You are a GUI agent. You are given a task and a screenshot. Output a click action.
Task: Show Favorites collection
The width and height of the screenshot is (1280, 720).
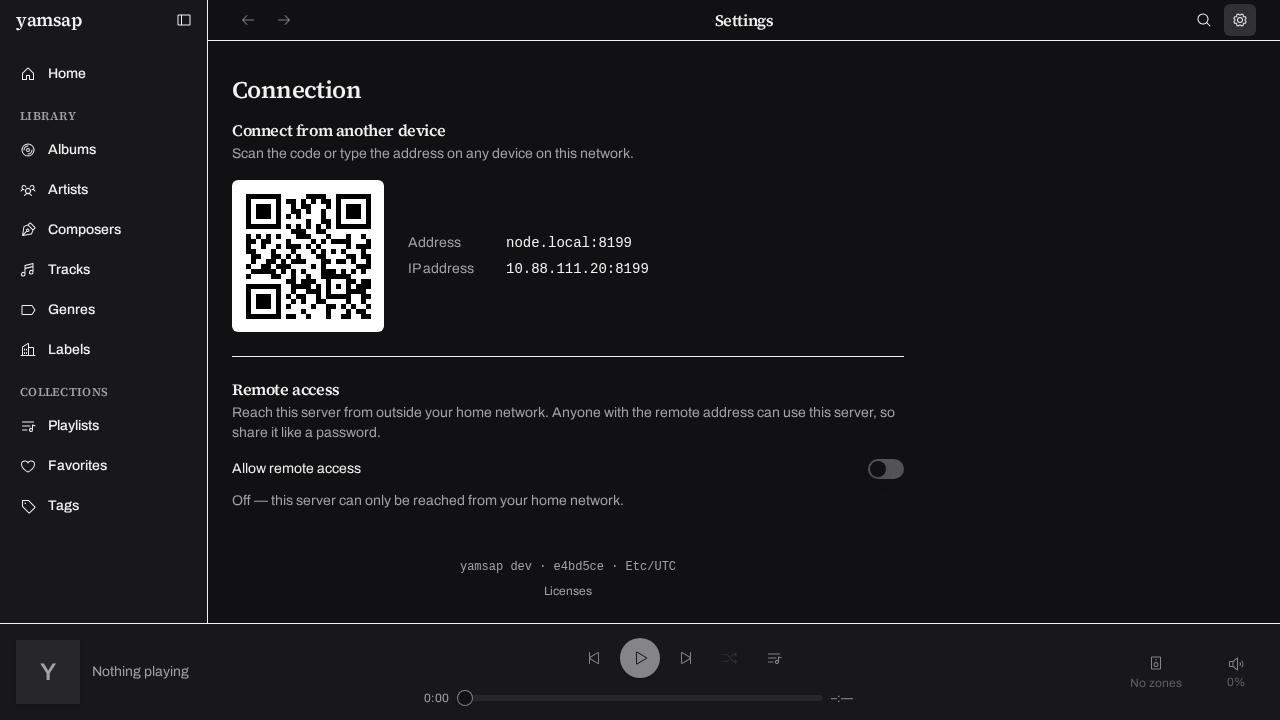click(104, 466)
